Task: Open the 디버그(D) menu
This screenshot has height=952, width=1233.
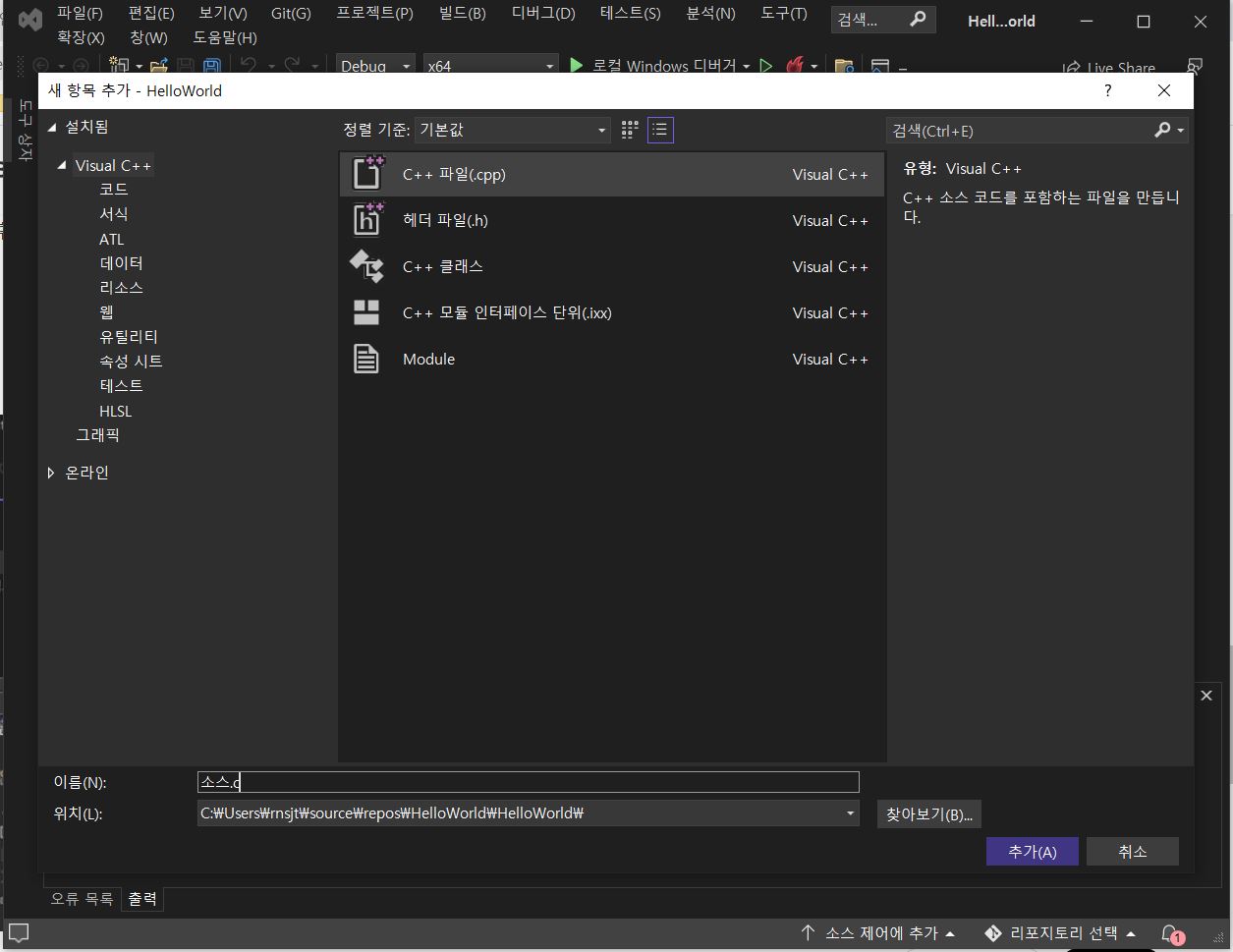Action: pyautogui.click(x=543, y=13)
